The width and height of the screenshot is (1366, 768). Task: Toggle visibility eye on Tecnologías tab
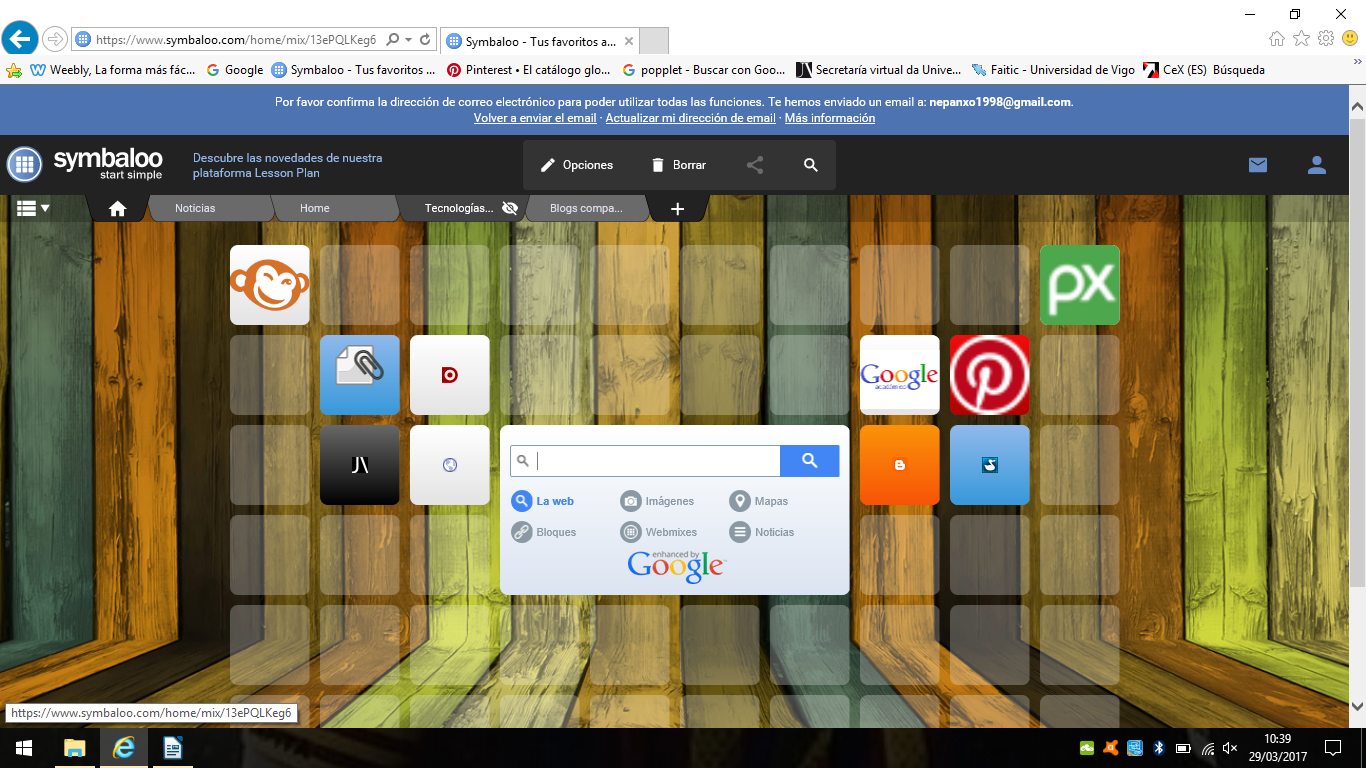click(510, 208)
